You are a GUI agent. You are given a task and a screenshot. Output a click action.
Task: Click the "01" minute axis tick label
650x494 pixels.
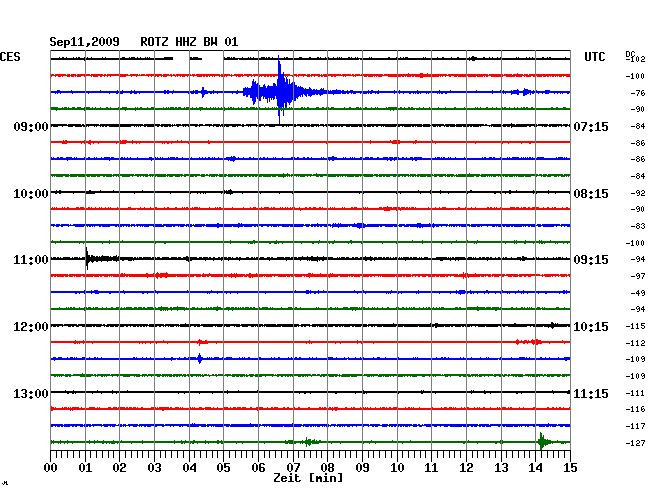[85, 468]
